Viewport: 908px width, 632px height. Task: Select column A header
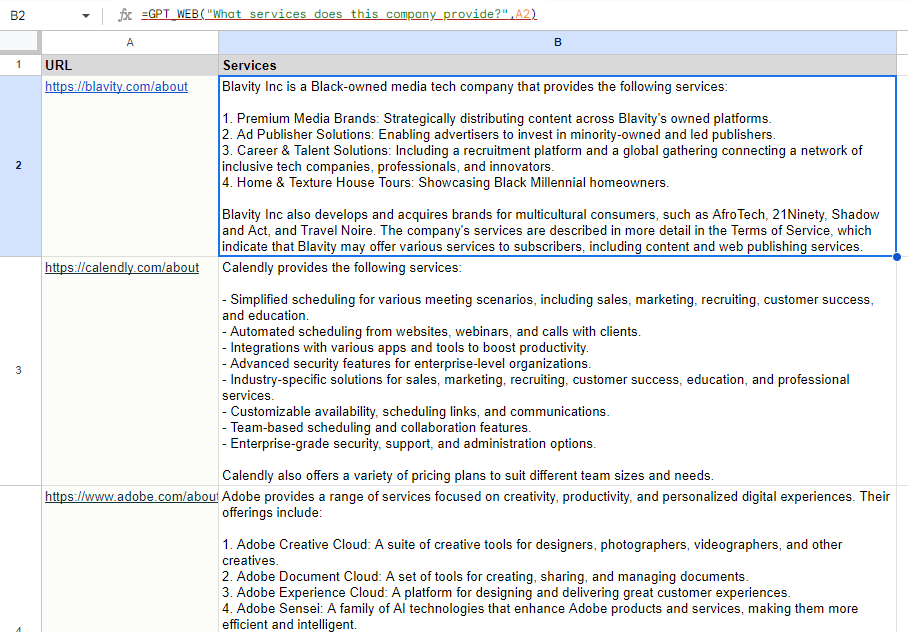click(130, 42)
